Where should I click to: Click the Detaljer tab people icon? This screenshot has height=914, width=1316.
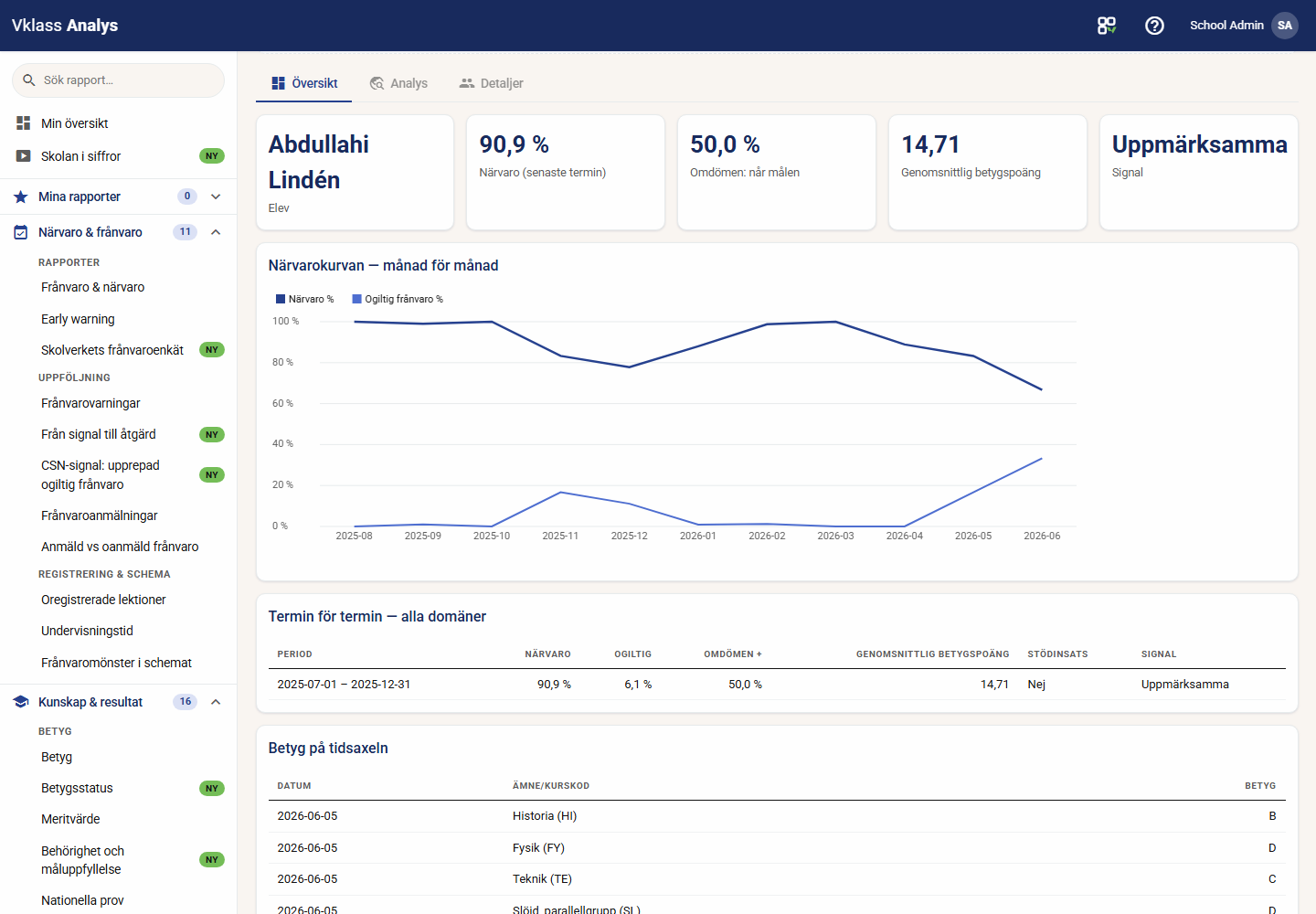(467, 83)
